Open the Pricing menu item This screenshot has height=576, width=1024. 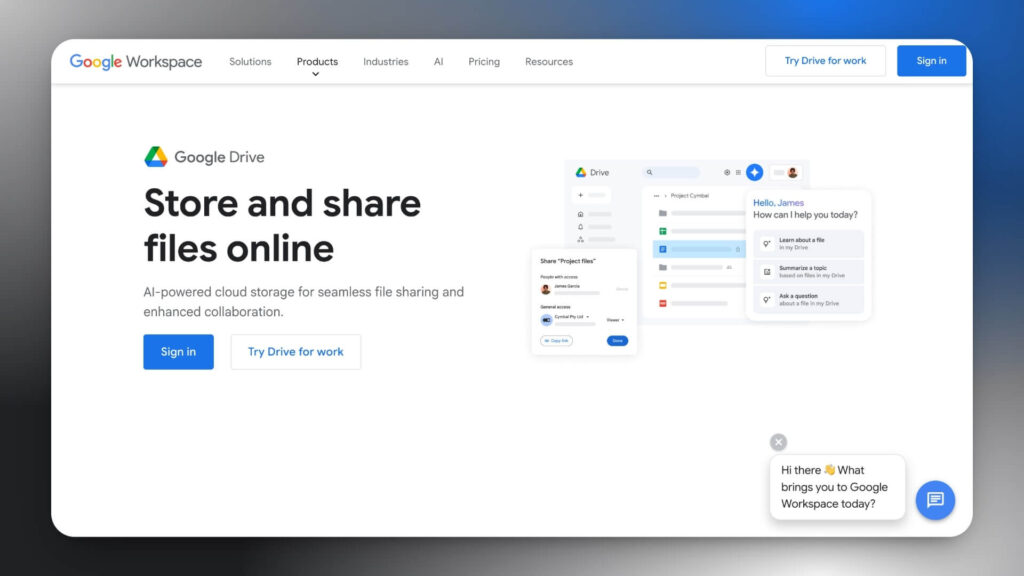click(484, 62)
